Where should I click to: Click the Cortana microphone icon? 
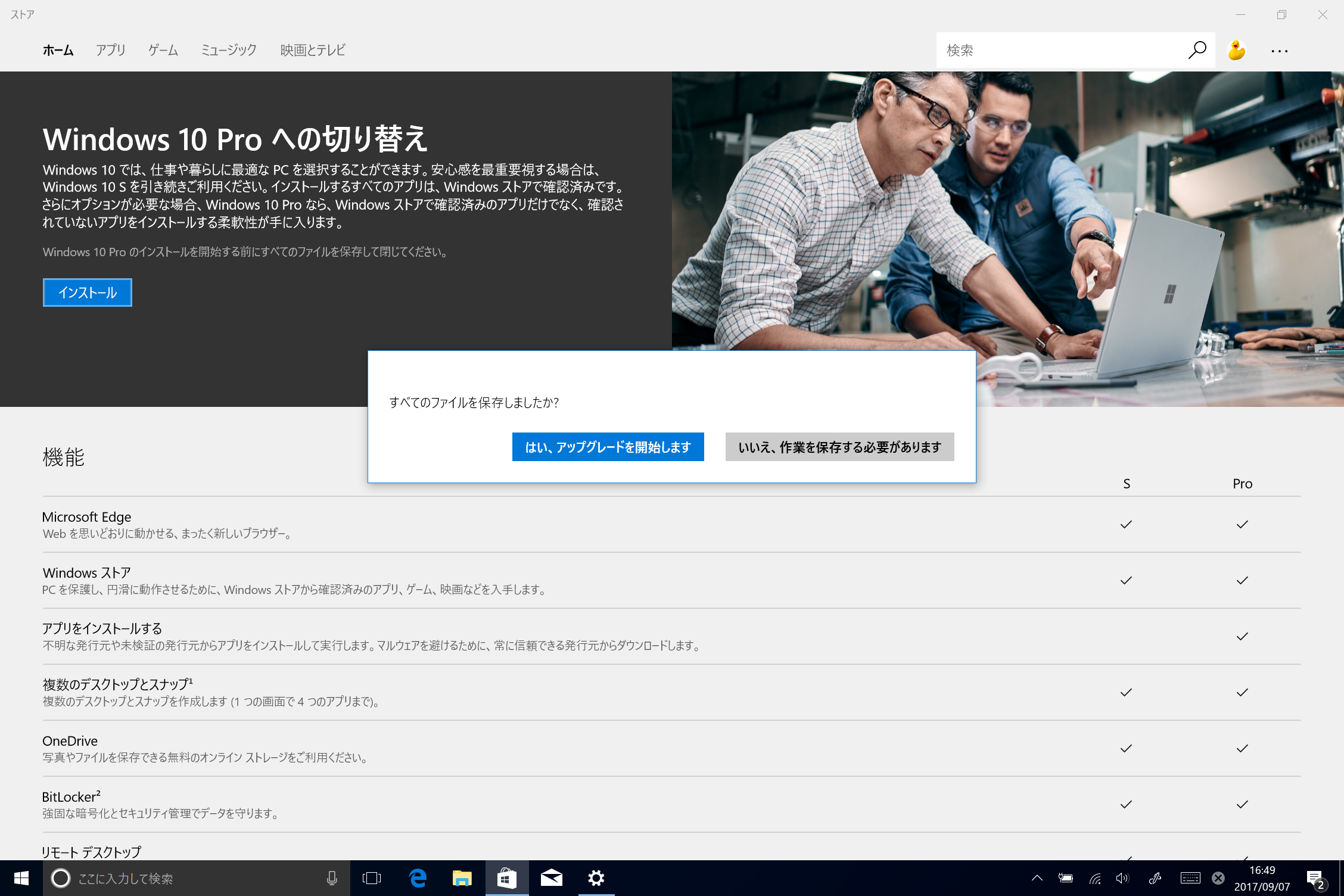coord(331,878)
